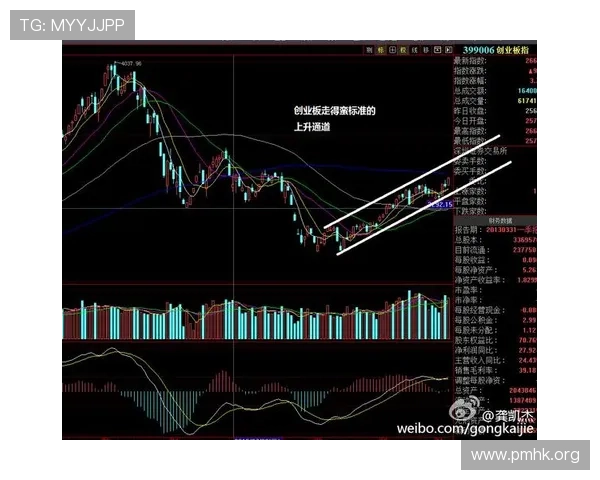Open the 财务数据 panel header
The image size is (600, 480).
(473, 220)
